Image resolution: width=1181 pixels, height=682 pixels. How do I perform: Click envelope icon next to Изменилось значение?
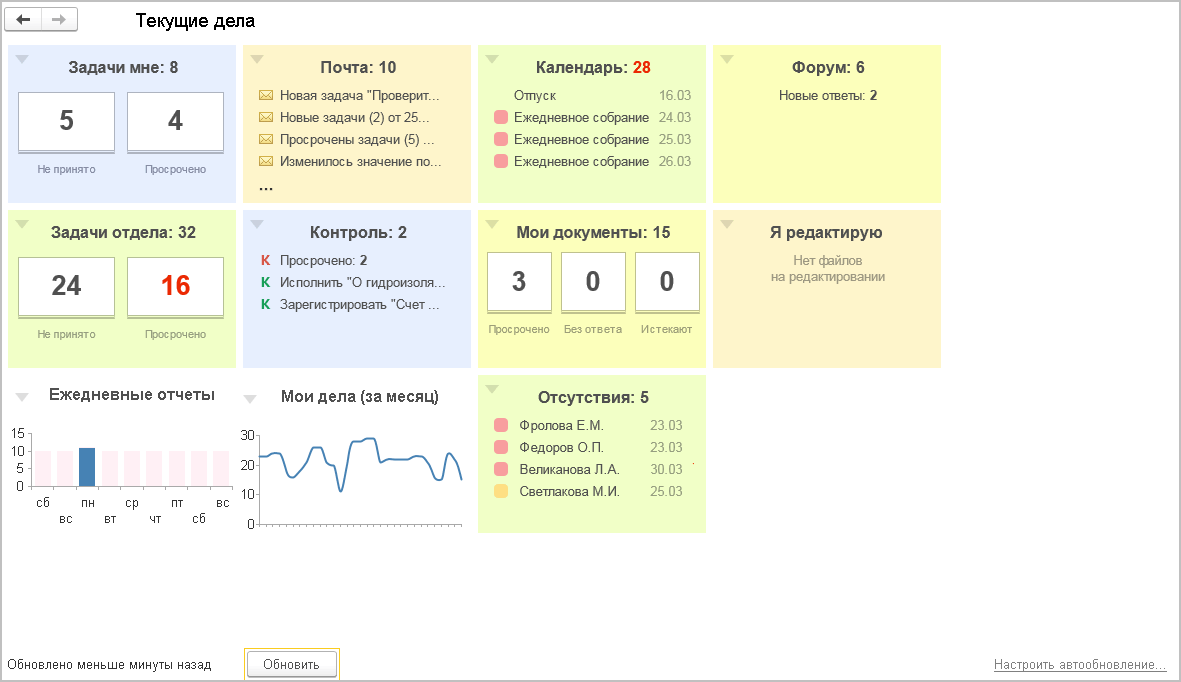coord(266,161)
